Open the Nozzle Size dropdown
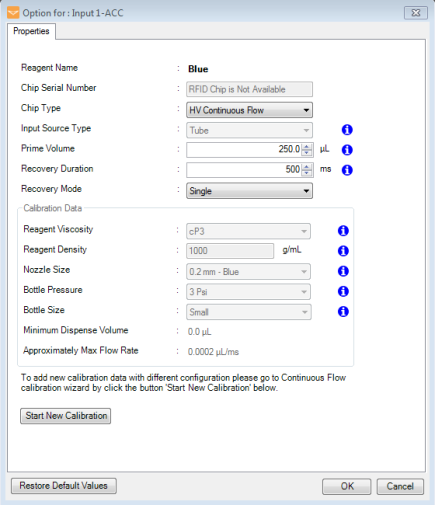 click(x=248, y=272)
